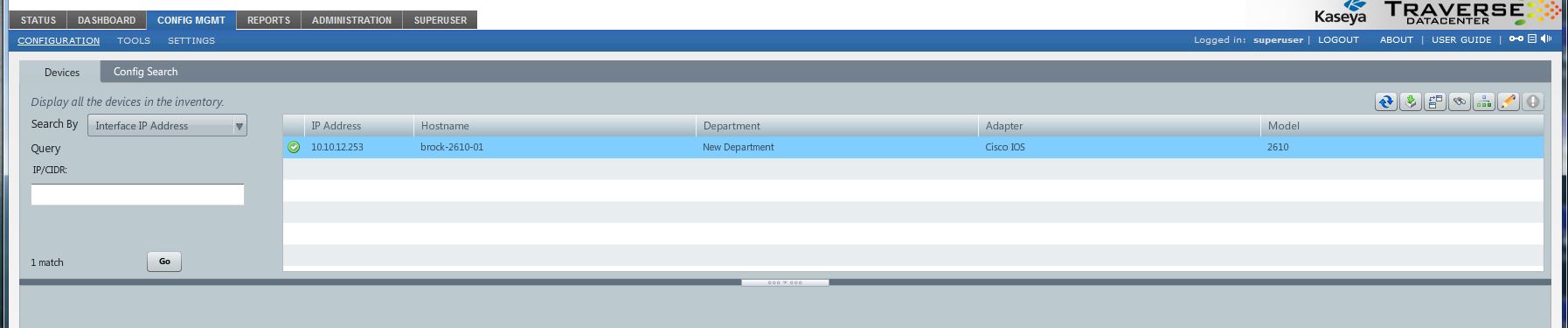Click the grey exclamation alert icon
Viewport: 1568px width, 328px height.
coord(1533,101)
